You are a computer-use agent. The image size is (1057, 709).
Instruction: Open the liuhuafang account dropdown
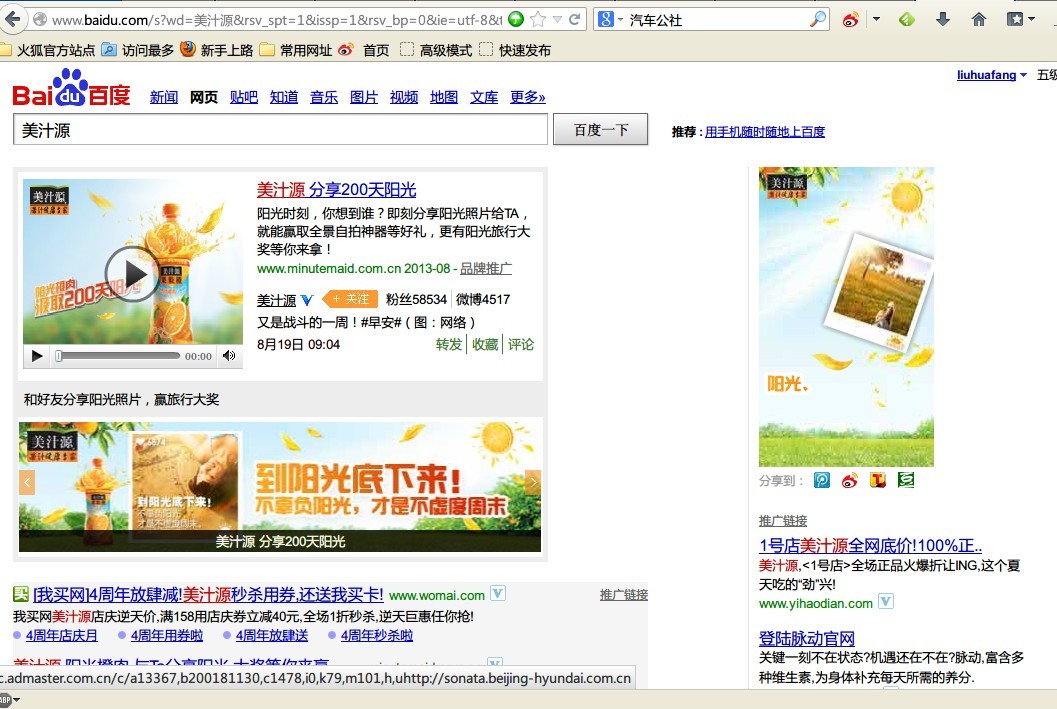992,75
